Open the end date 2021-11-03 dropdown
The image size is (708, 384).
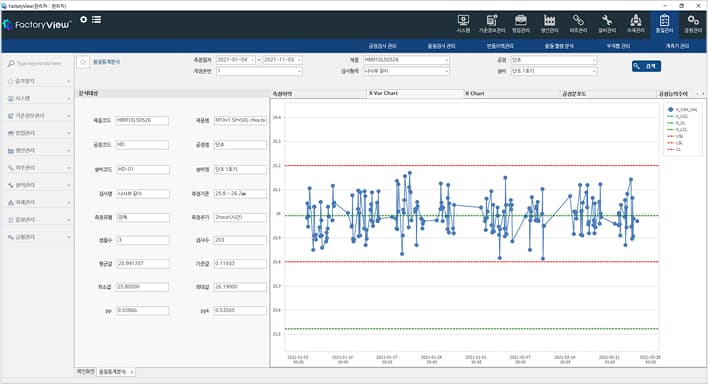(x=299, y=60)
